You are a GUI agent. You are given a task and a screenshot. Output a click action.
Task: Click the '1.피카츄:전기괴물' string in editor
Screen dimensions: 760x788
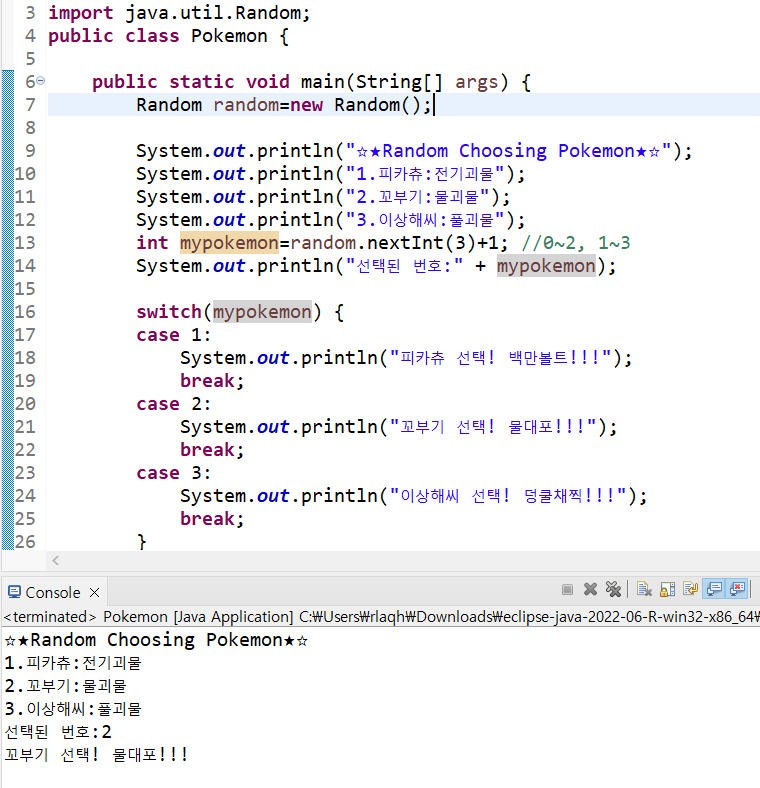point(425,174)
